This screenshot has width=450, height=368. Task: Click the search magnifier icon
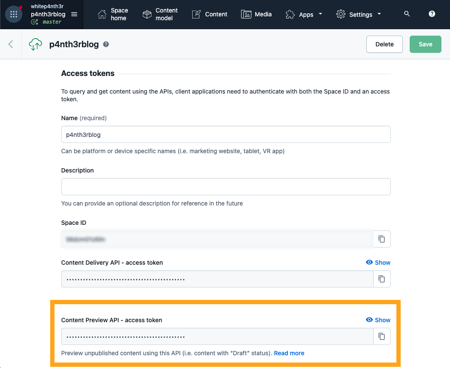click(x=407, y=14)
